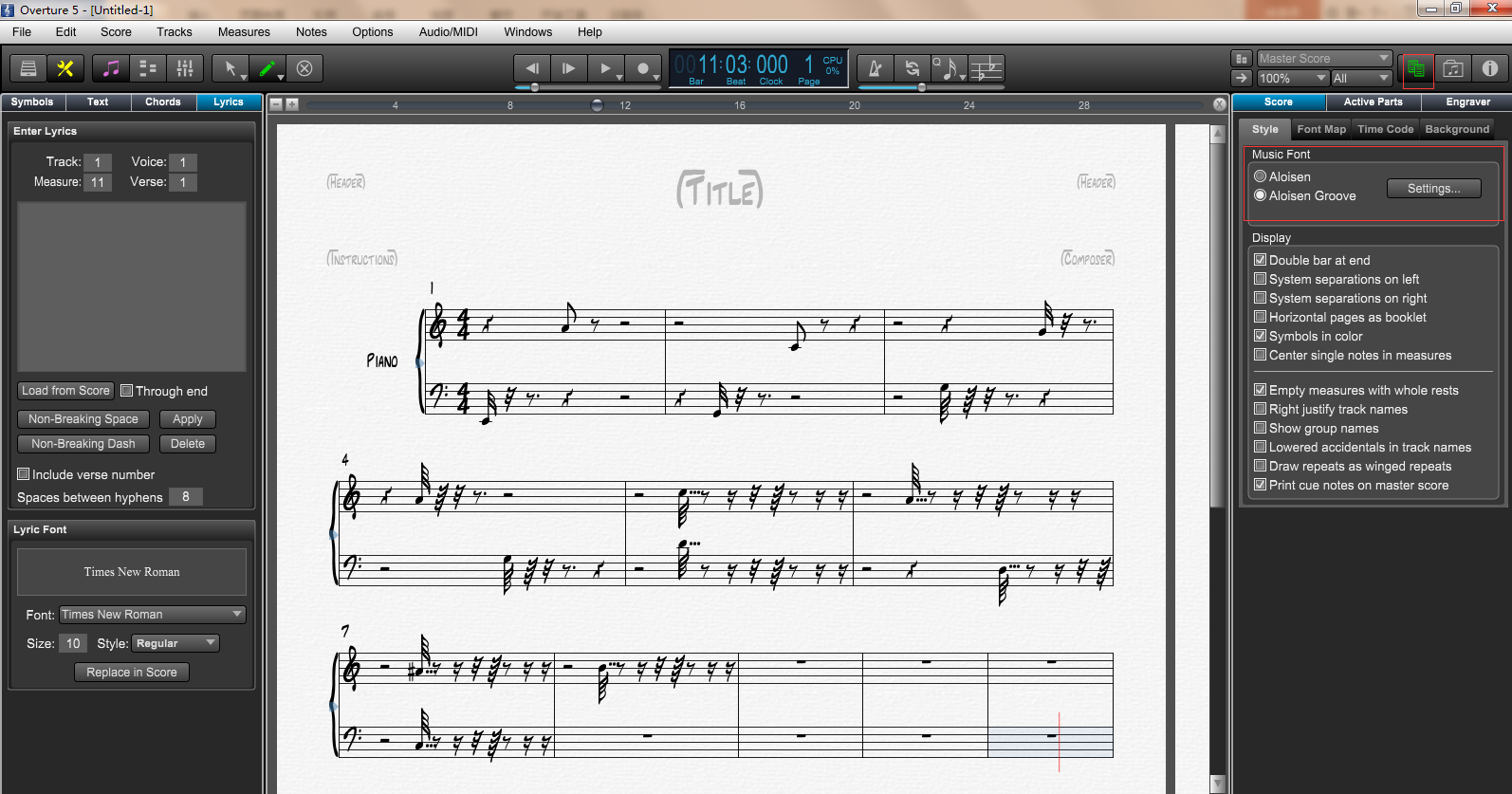Open the wrench and screwdriver tools icon
1512x794 pixels.
pos(65,68)
